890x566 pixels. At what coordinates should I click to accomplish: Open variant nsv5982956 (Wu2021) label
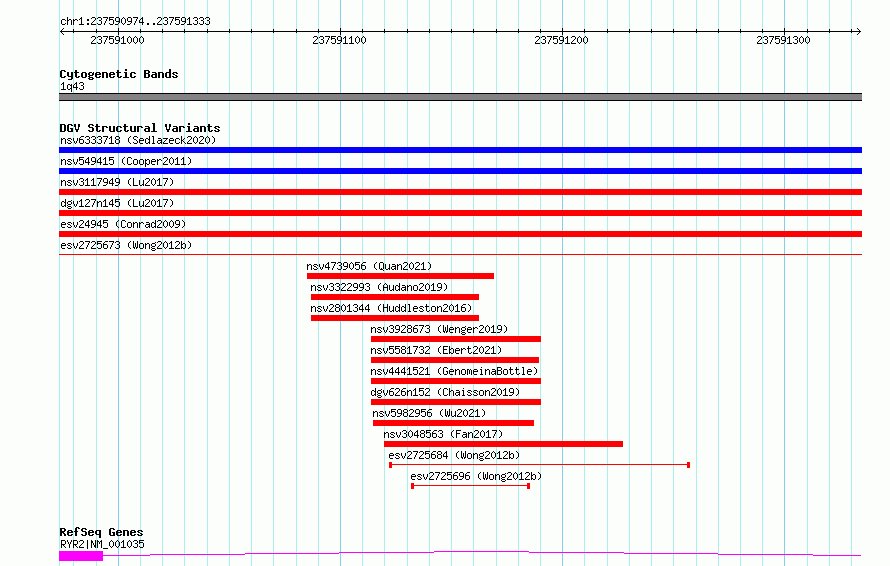(429, 413)
